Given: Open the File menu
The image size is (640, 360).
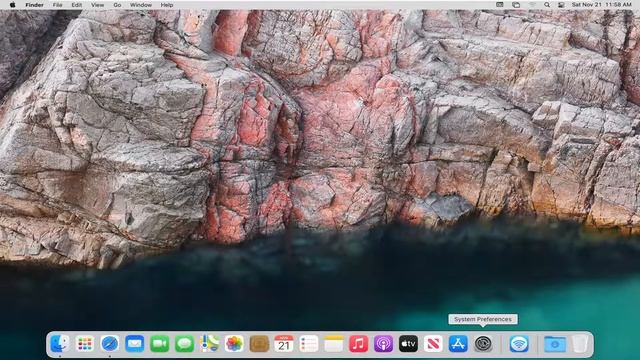Looking at the screenshot, I should (x=58, y=5).
